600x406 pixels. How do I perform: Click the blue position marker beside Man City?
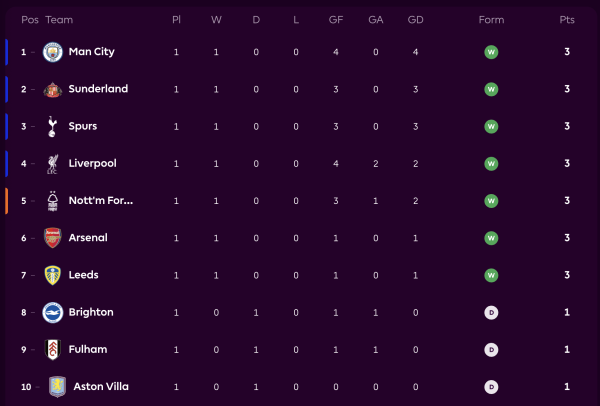pyautogui.click(x=6, y=52)
